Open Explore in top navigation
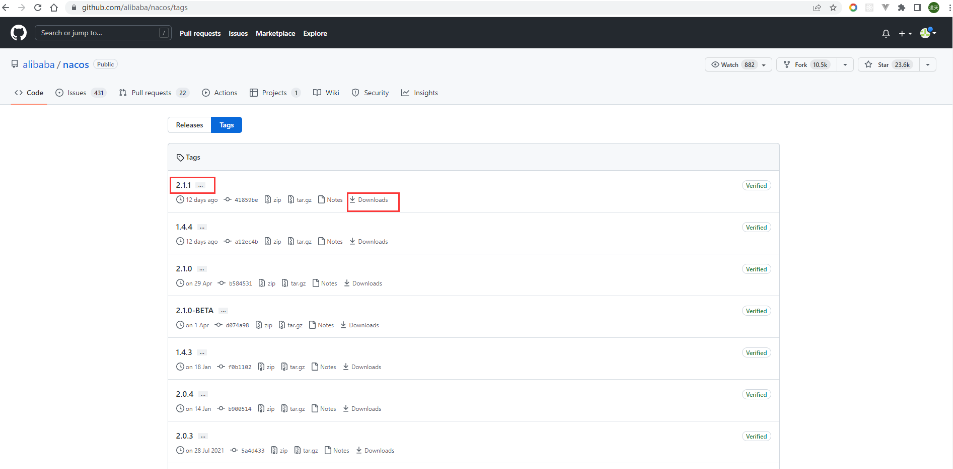This screenshot has height=469, width=953. coord(315,34)
